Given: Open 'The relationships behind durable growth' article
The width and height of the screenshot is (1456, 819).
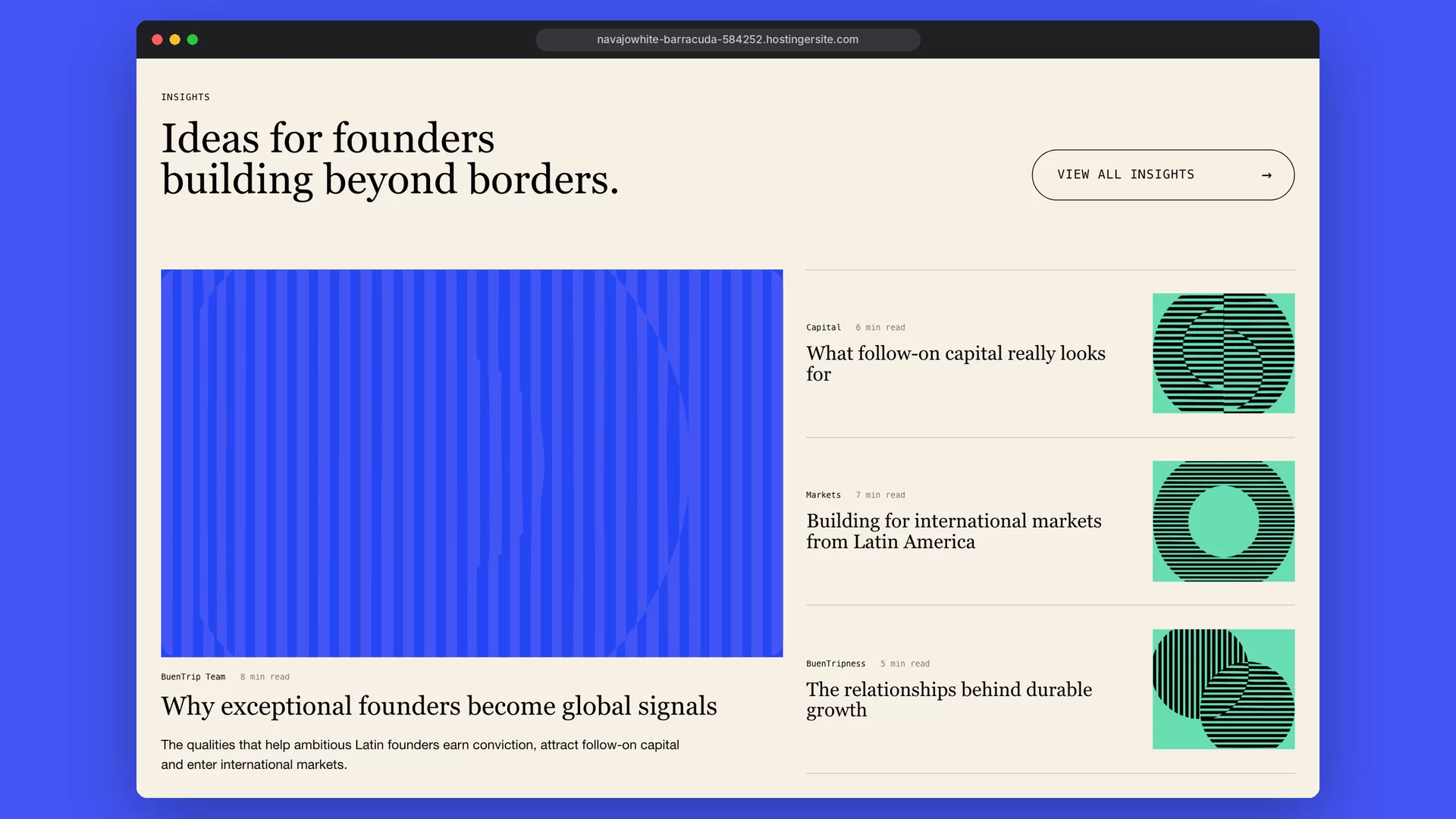Looking at the screenshot, I should 949,700.
